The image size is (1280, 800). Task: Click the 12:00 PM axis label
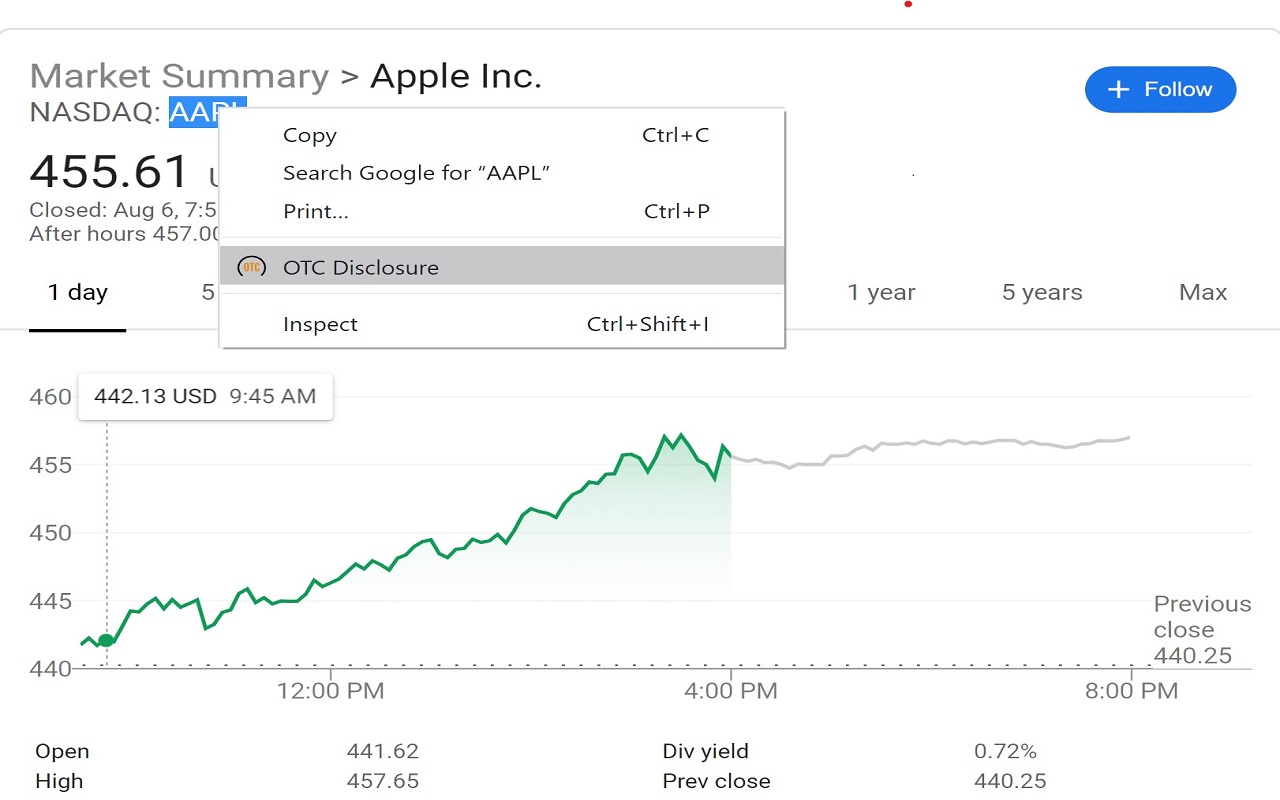331,690
